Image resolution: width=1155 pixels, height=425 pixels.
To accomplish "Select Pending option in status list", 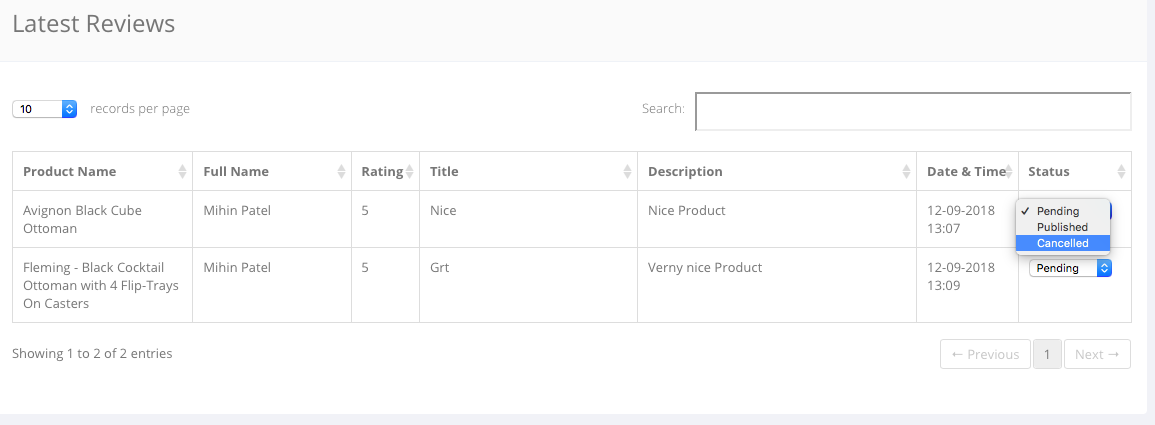I will tap(1058, 211).
